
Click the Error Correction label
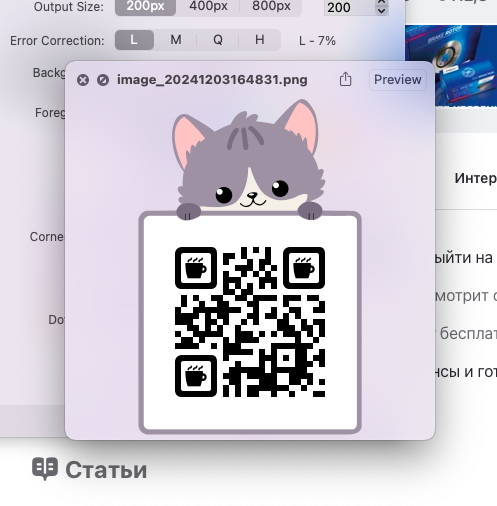[57, 41]
